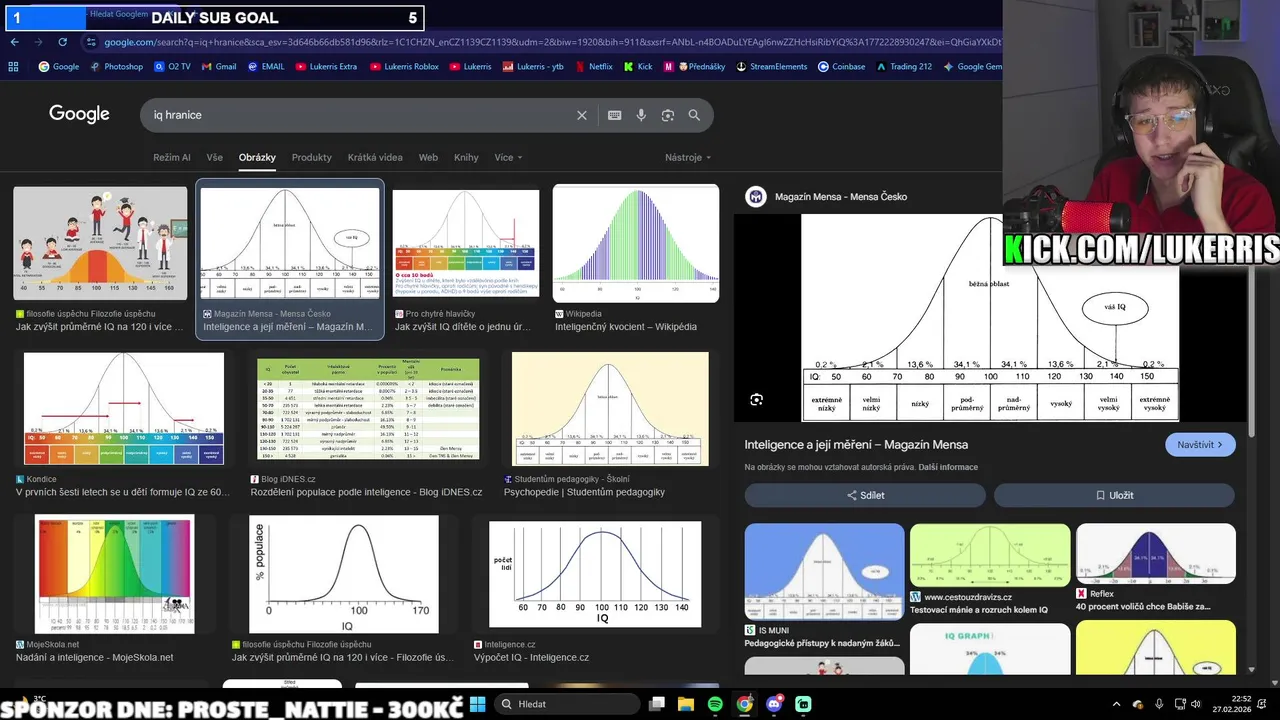1280x720 pixels.
Task: Open the Gmail bookmark
Action: point(219,67)
